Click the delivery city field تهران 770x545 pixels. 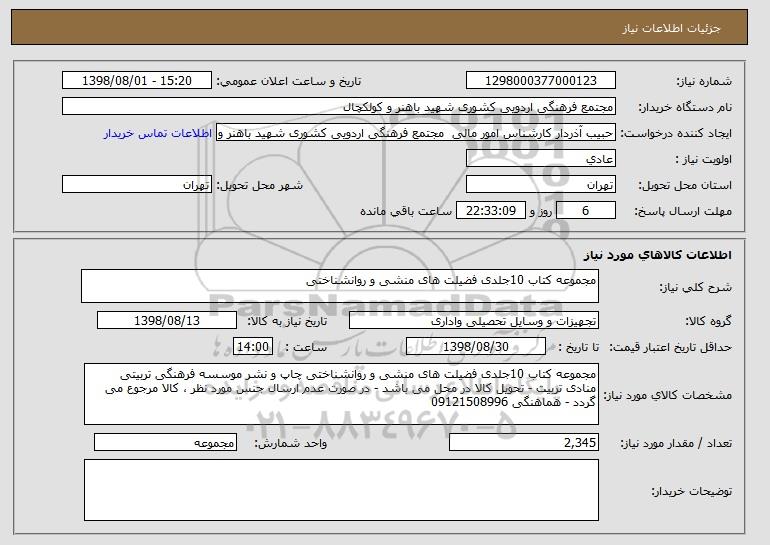pyautogui.click(x=137, y=185)
